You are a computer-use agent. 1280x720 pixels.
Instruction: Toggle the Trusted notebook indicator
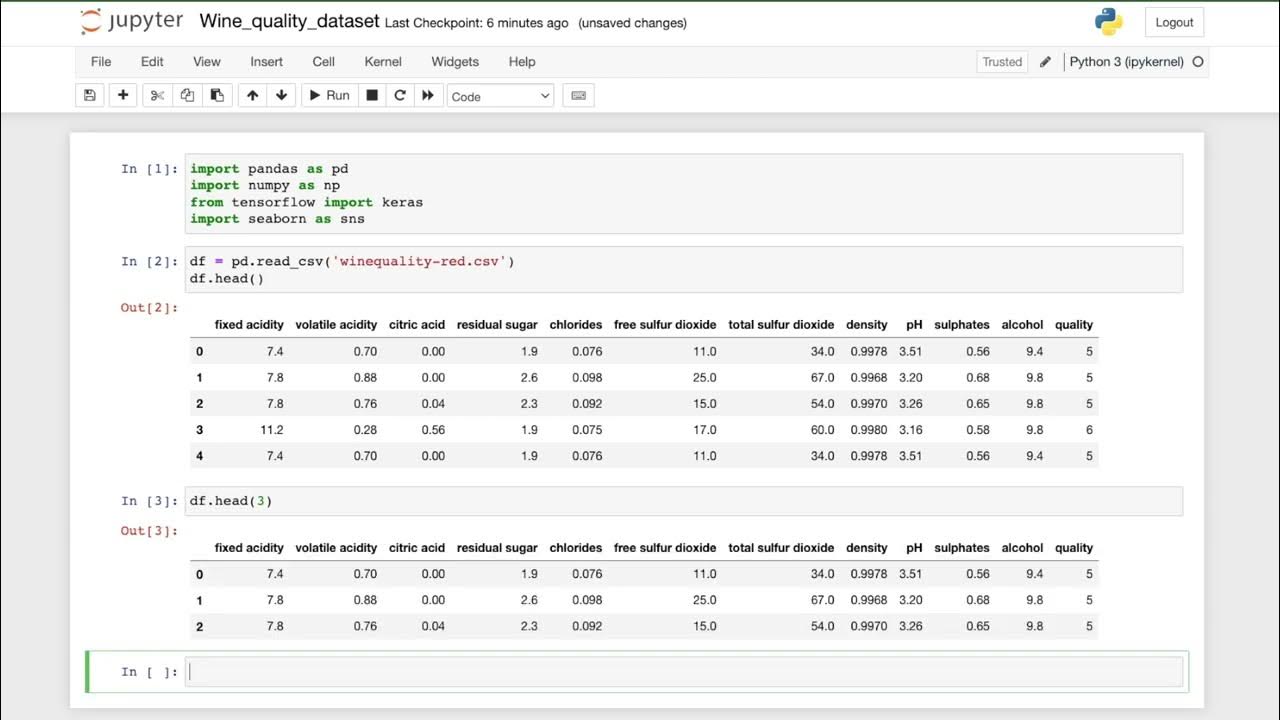tap(1002, 62)
